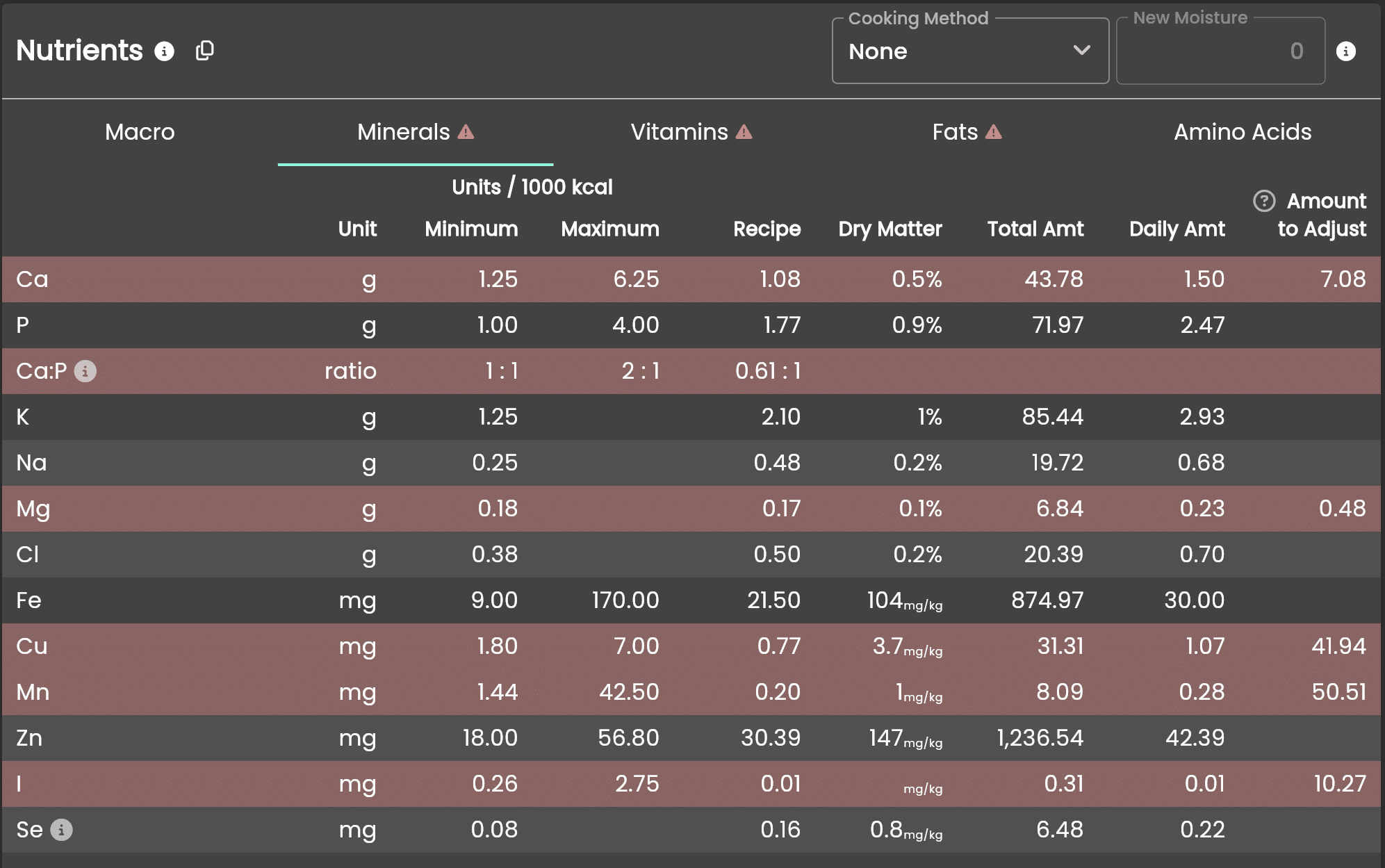Click the warning icon on Vitamins tab

point(744,132)
